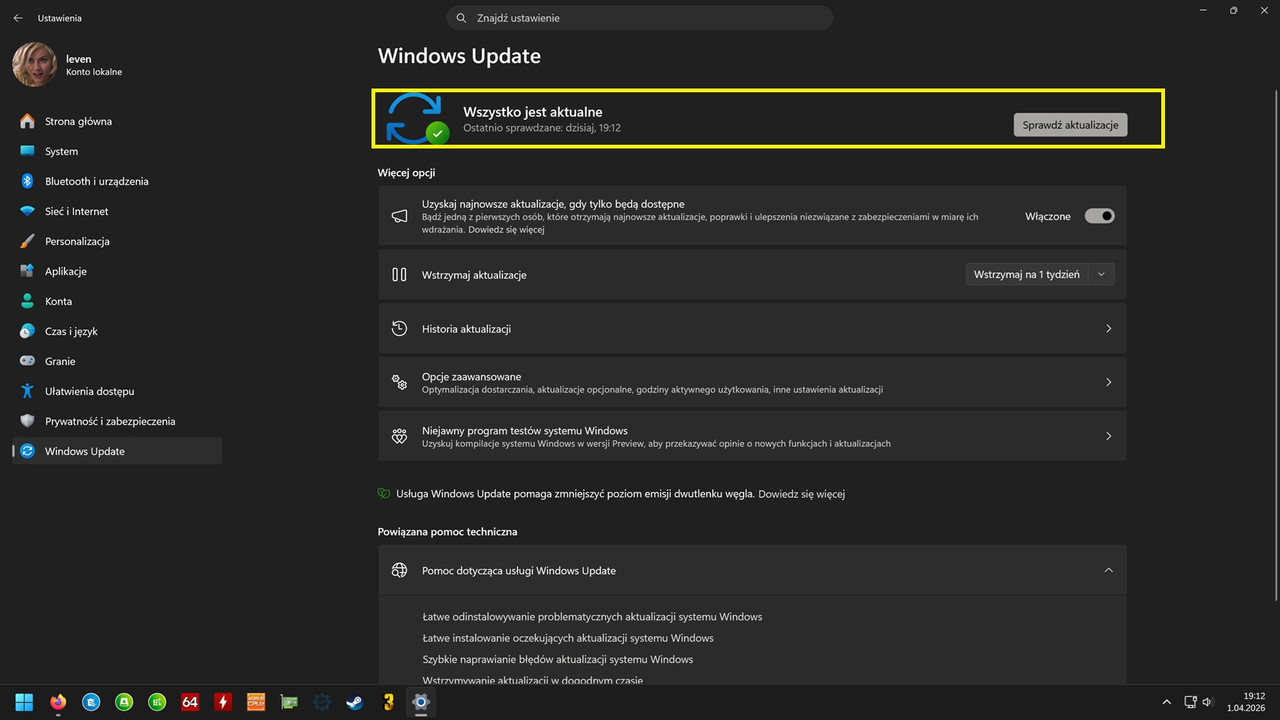
Task: Select System in the sidebar
Action: click(x=117, y=151)
